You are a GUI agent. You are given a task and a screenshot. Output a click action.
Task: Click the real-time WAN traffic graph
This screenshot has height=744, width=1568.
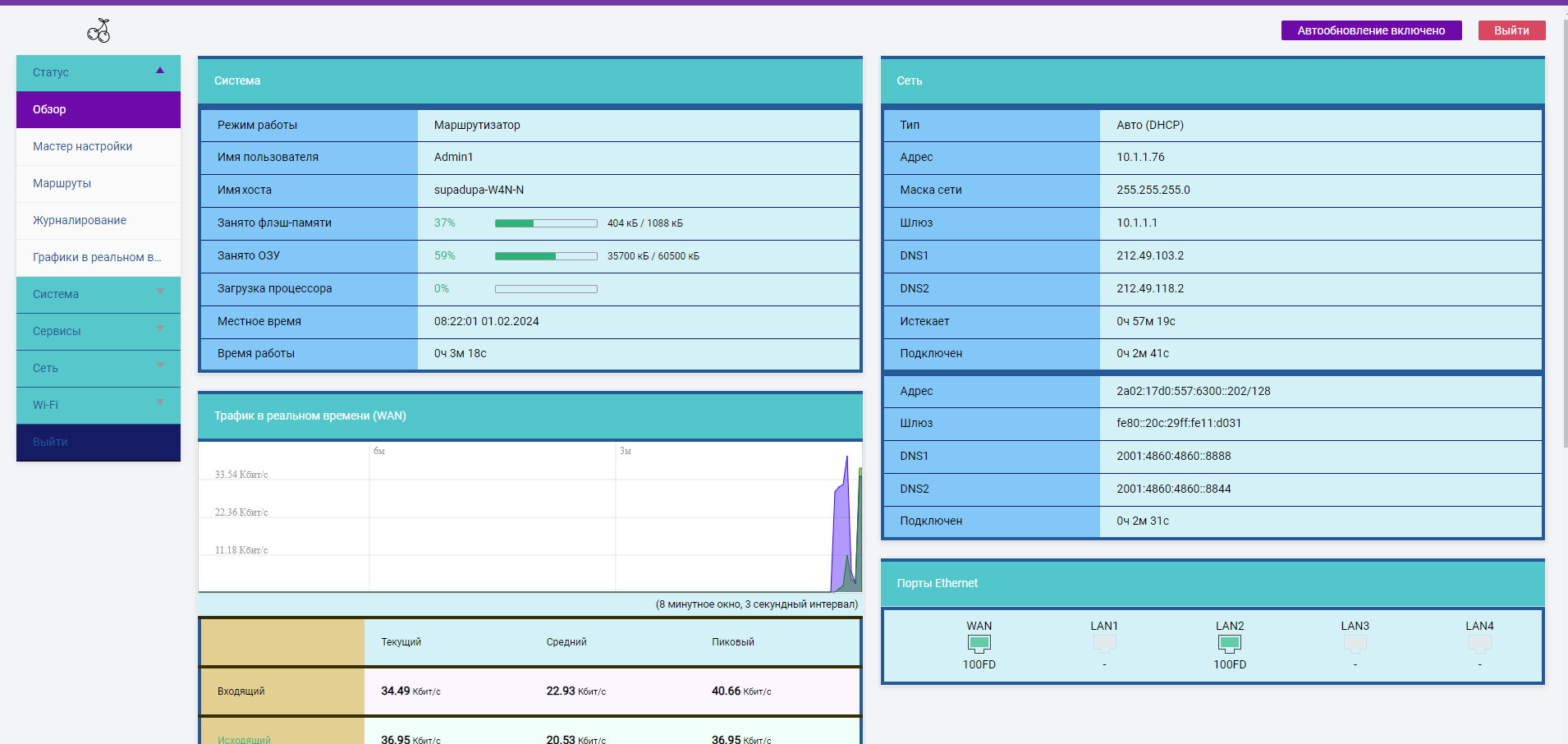pos(530,517)
